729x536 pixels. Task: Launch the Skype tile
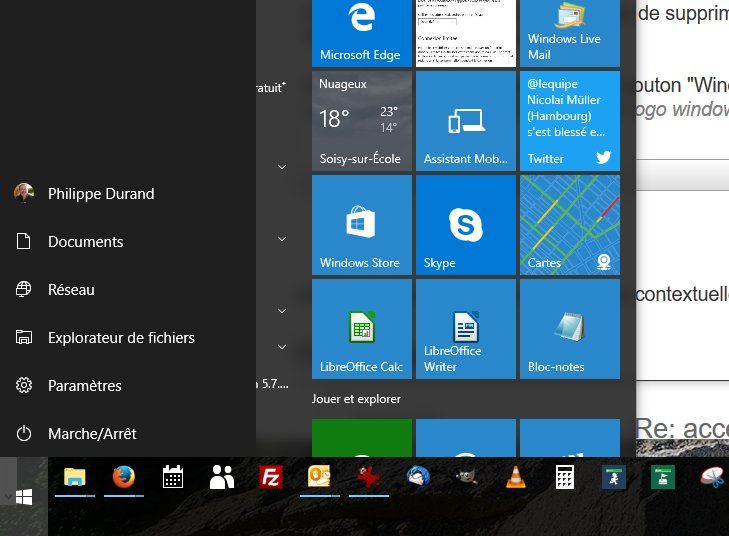click(x=465, y=225)
